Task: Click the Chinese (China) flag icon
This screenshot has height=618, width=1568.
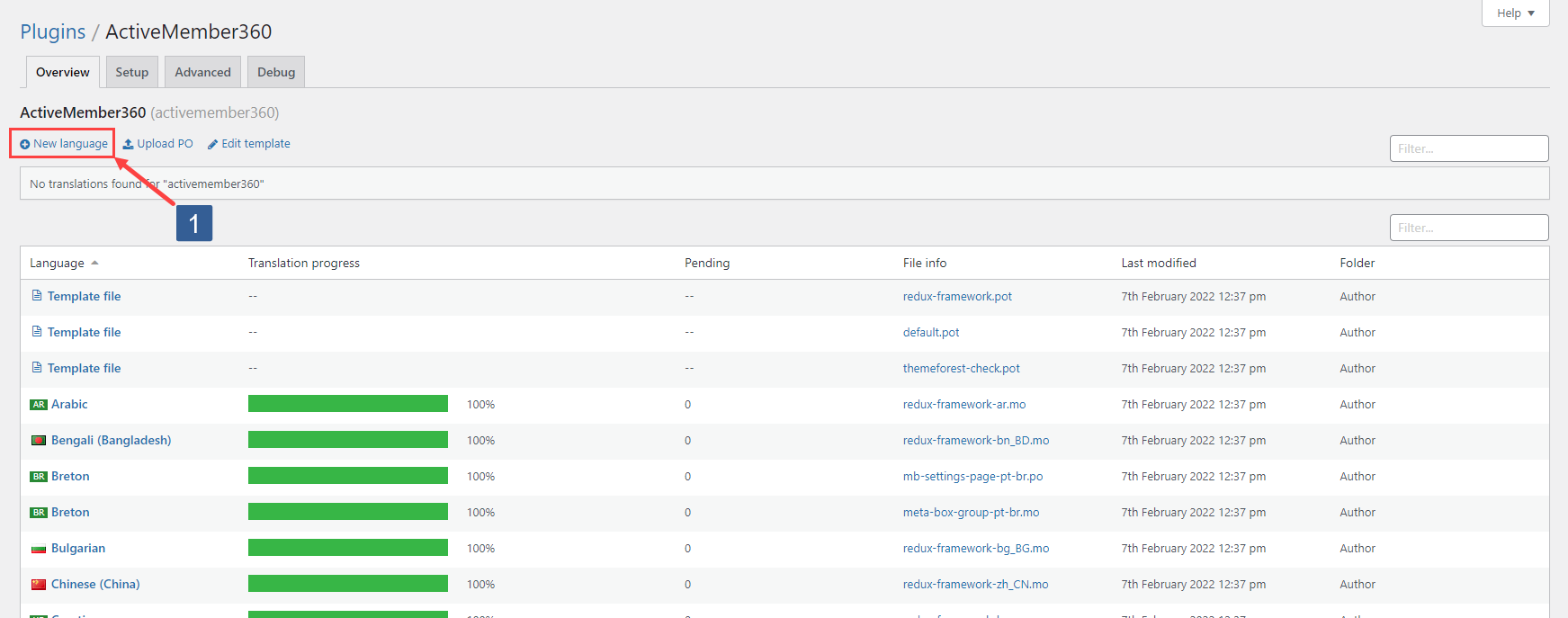Action: (39, 585)
